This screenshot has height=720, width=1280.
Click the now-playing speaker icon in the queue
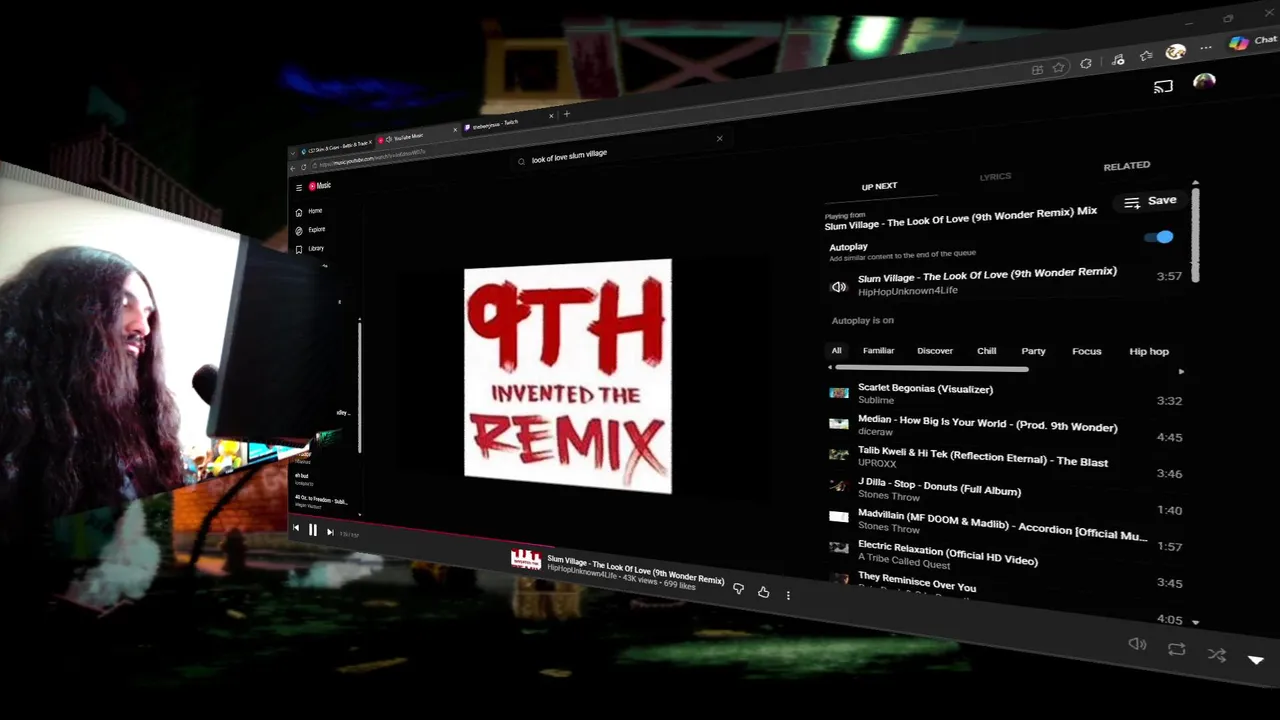[x=839, y=287]
